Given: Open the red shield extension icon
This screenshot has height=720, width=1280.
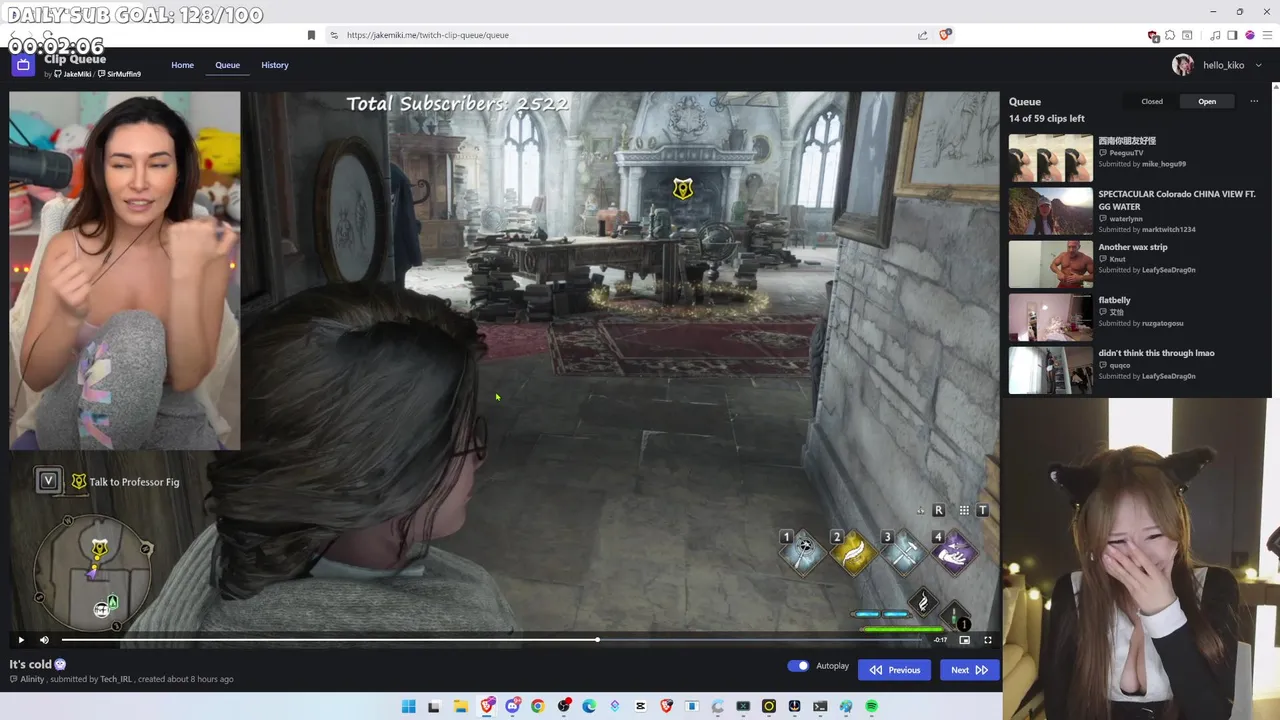Looking at the screenshot, I should tap(1153, 36).
